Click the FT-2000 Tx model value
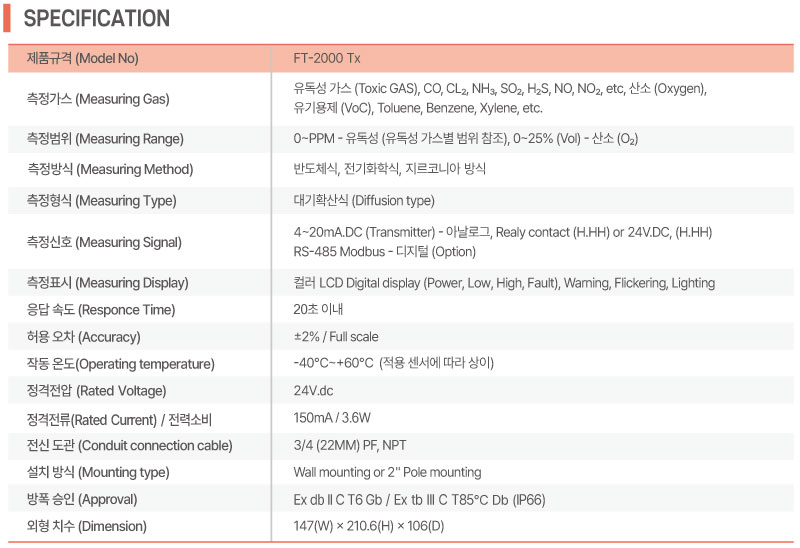 pyautogui.click(x=327, y=58)
